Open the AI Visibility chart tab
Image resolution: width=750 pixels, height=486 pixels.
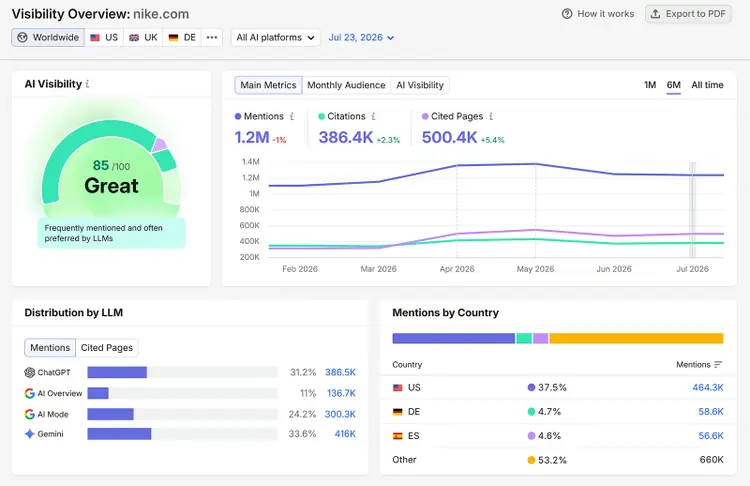pyautogui.click(x=420, y=85)
